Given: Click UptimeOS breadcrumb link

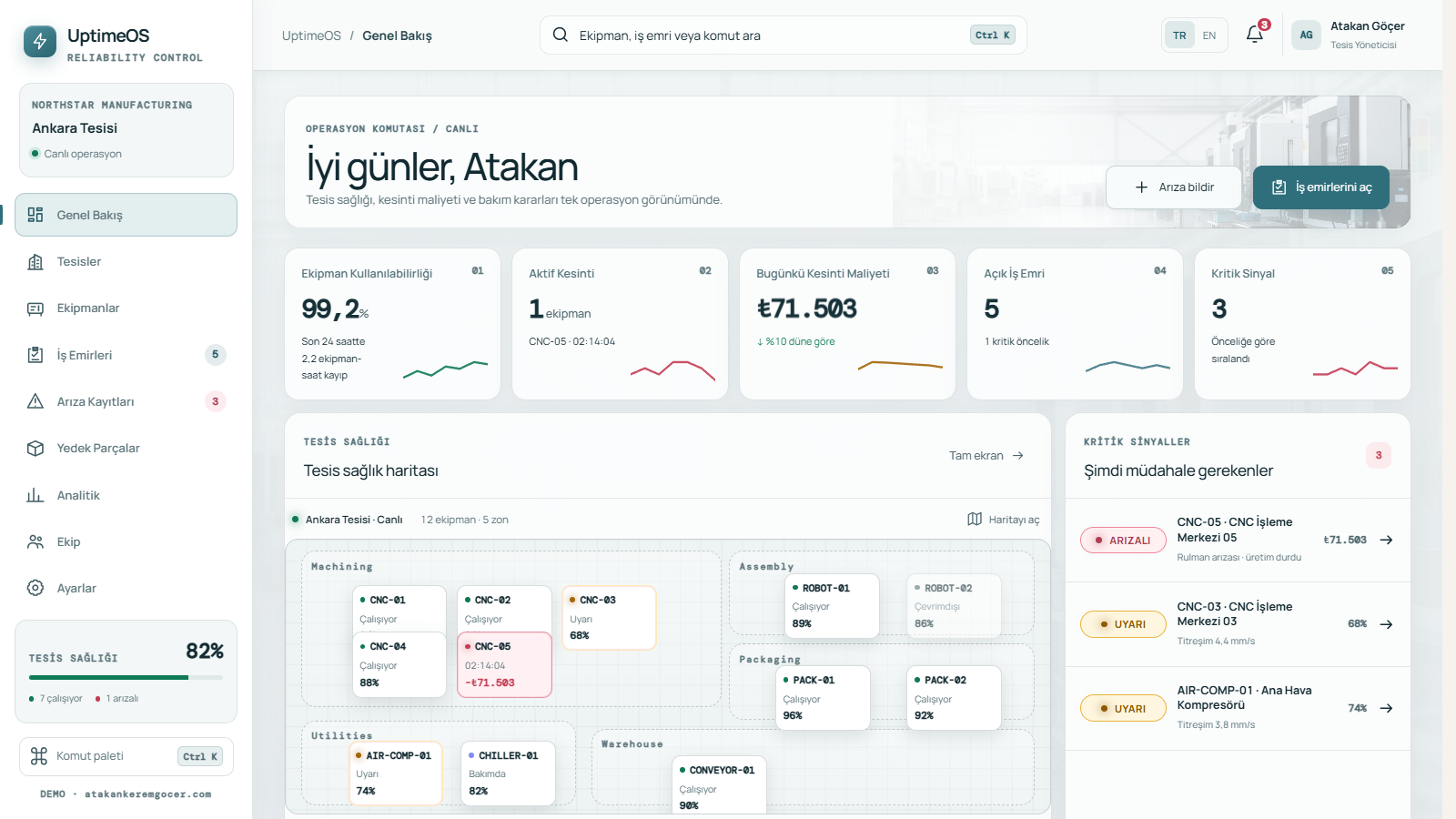Looking at the screenshot, I should [x=311, y=35].
